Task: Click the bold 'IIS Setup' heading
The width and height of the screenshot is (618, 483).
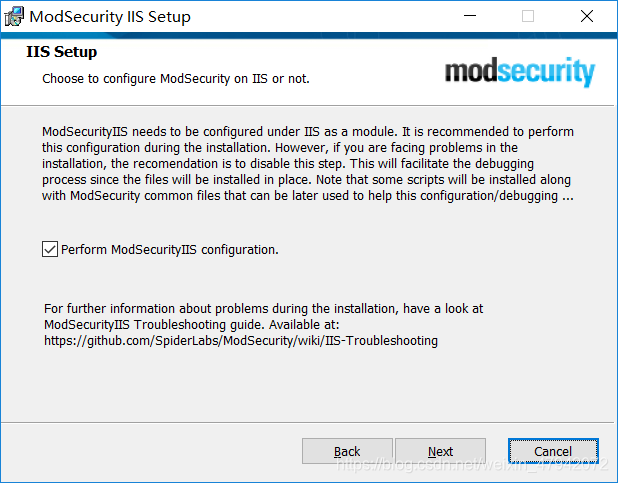Action: (62, 52)
